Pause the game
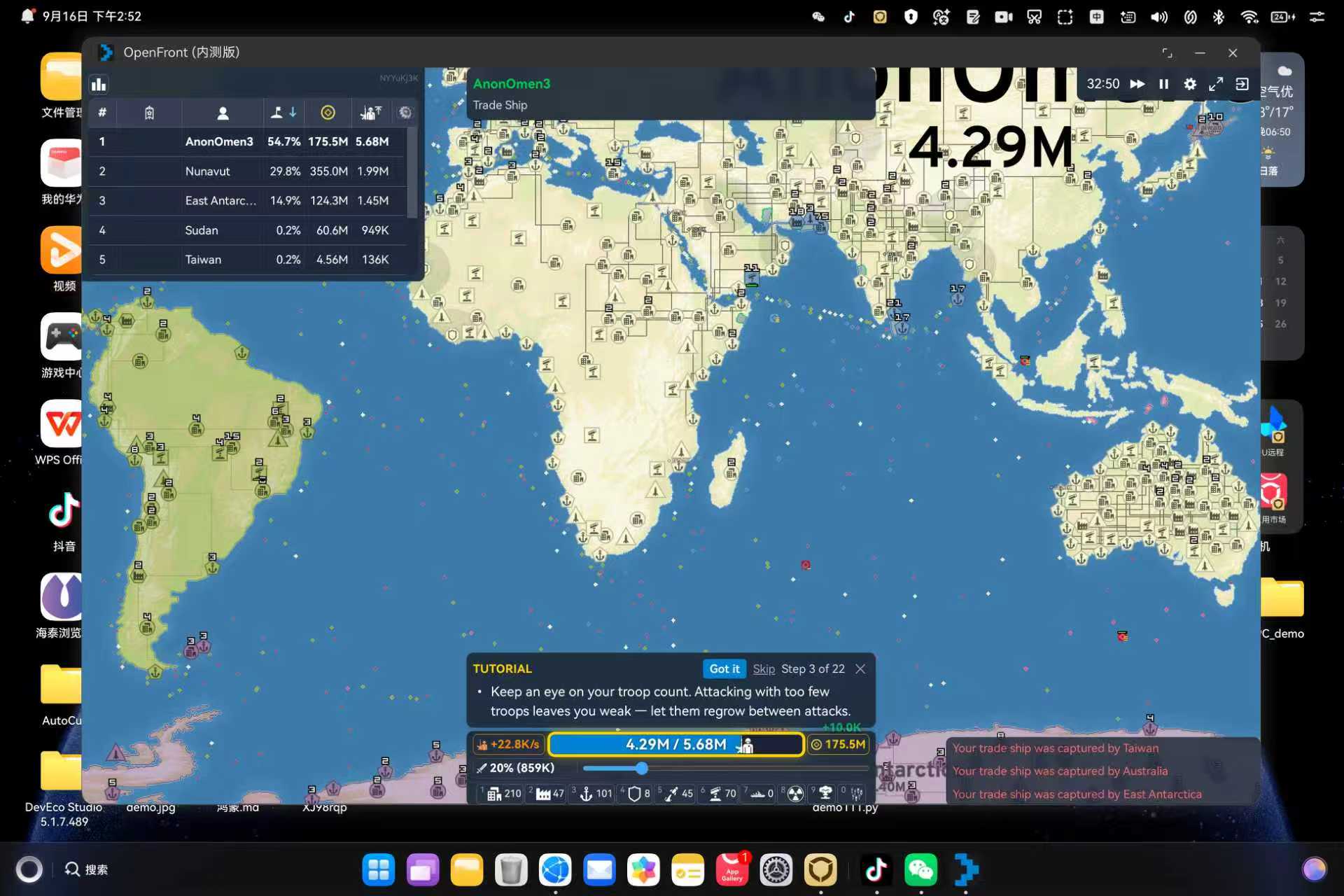Viewport: 1344px width, 896px height. point(1163,84)
